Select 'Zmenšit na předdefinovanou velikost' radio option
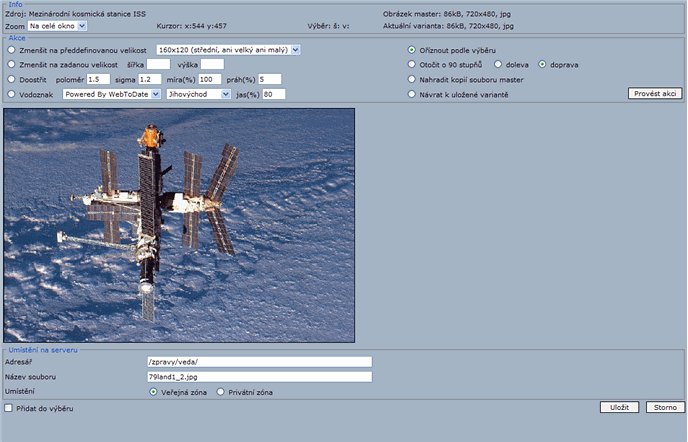The width and height of the screenshot is (688, 442). 11,49
